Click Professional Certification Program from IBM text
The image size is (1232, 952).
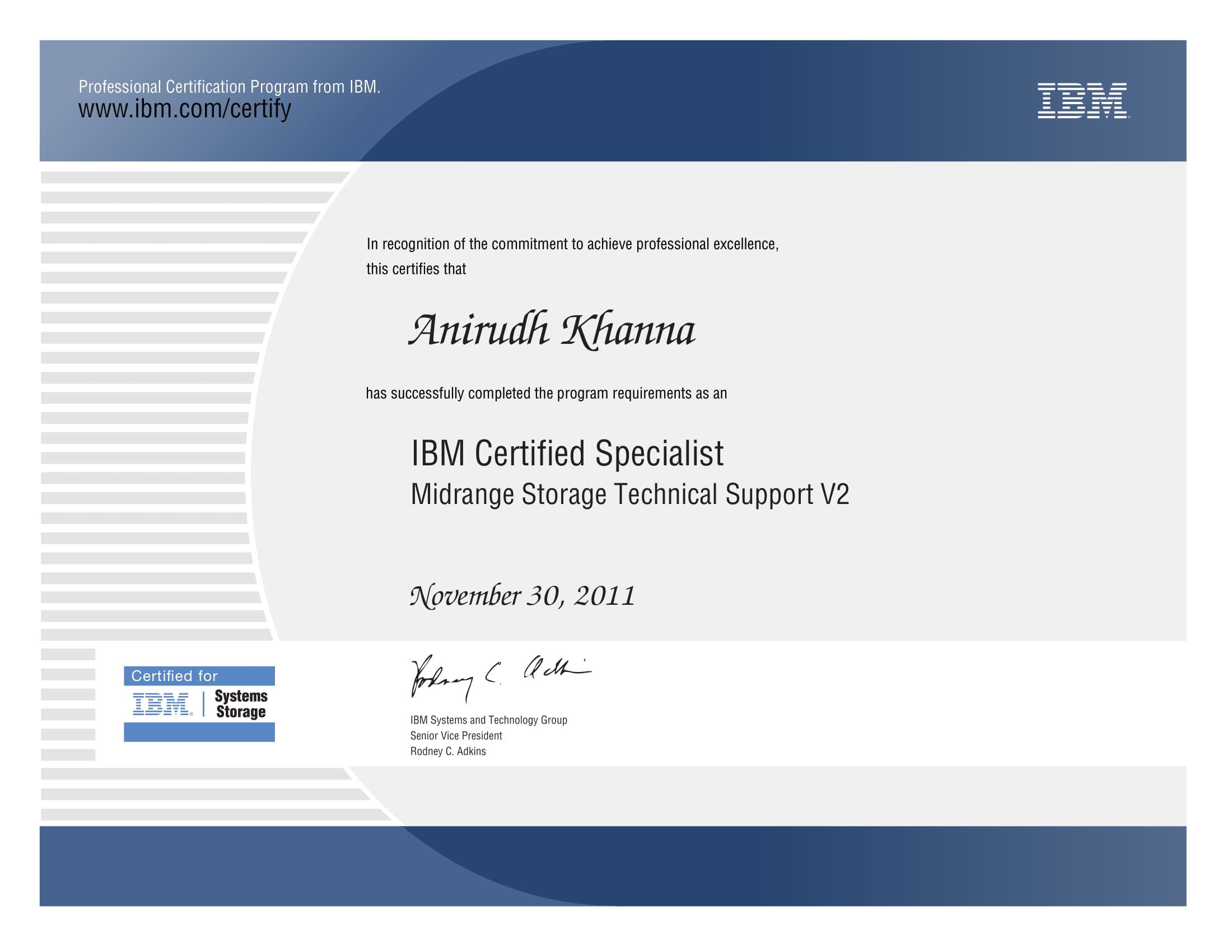point(229,87)
